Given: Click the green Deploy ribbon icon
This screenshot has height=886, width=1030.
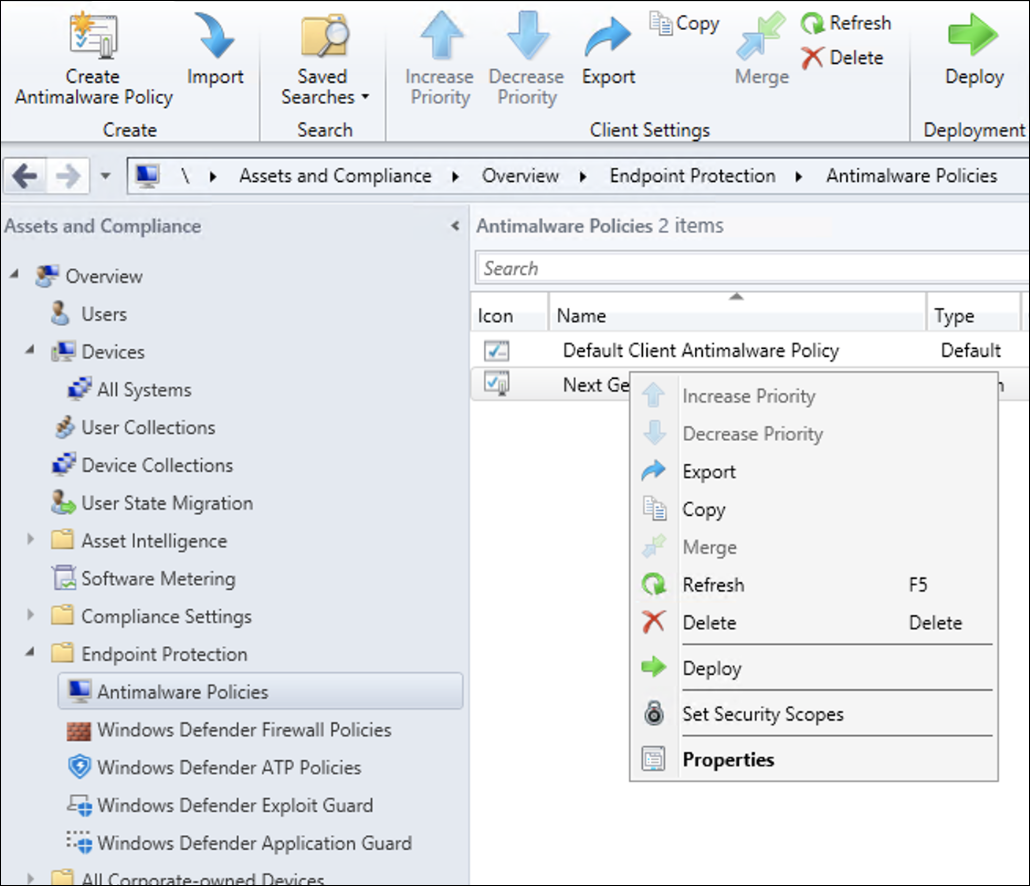Looking at the screenshot, I should [973, 36].
